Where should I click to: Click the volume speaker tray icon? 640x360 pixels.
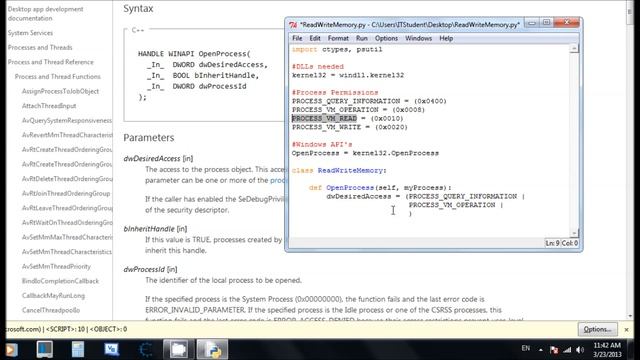tap(580, 350)
